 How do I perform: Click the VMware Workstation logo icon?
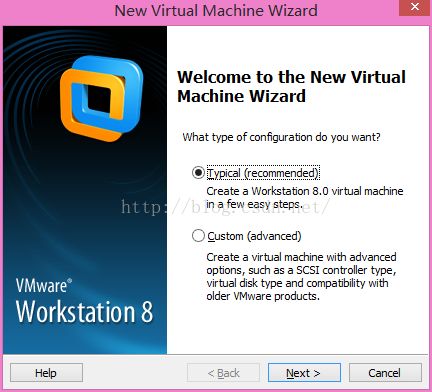[102, 98]
